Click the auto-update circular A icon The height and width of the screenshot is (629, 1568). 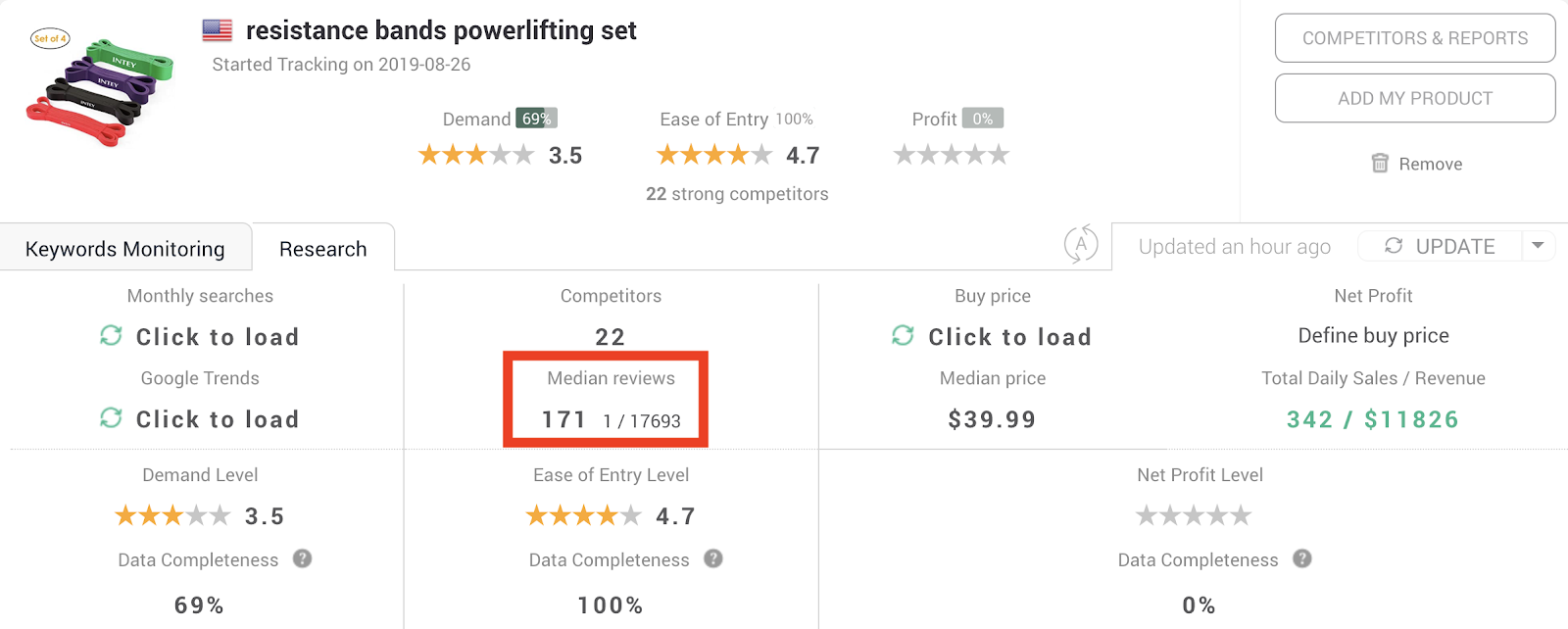click(x=1081, y=244)
